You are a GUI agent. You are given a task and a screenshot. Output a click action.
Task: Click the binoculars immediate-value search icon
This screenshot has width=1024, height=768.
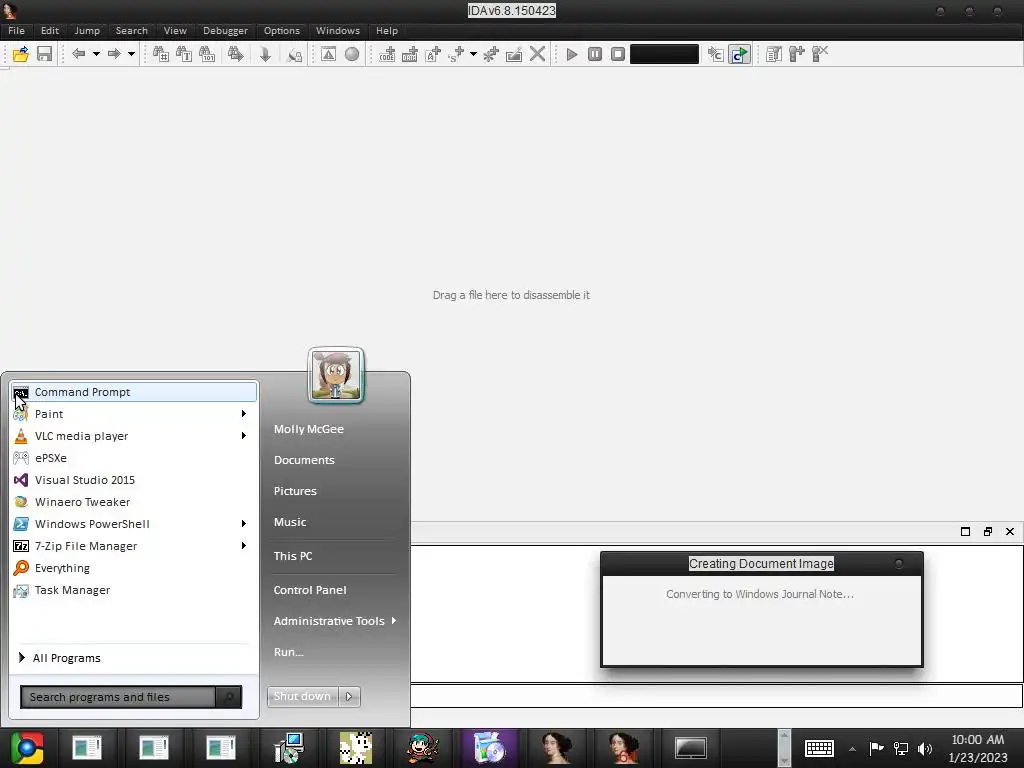tap(161, 54)
